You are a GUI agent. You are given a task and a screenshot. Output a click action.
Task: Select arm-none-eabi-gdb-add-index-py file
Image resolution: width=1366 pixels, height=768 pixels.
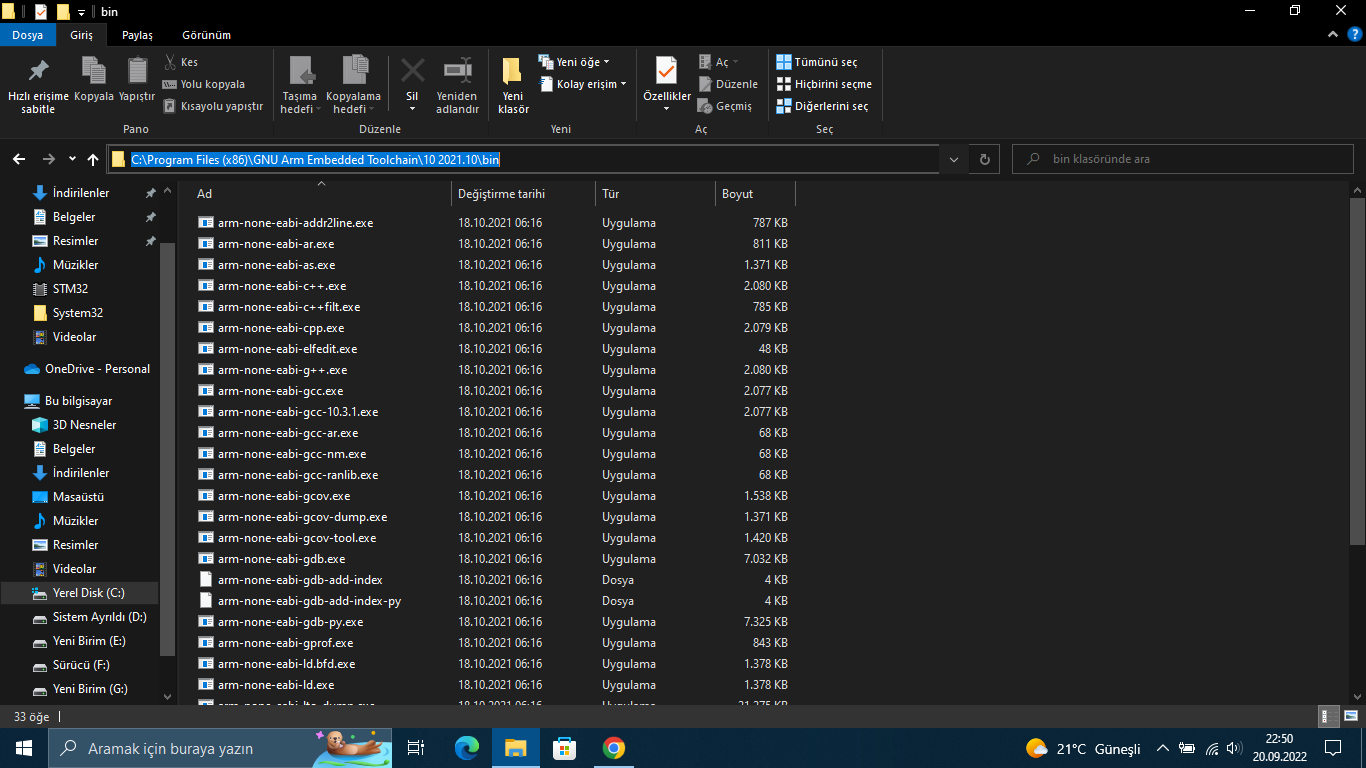[x=309, y=601]
